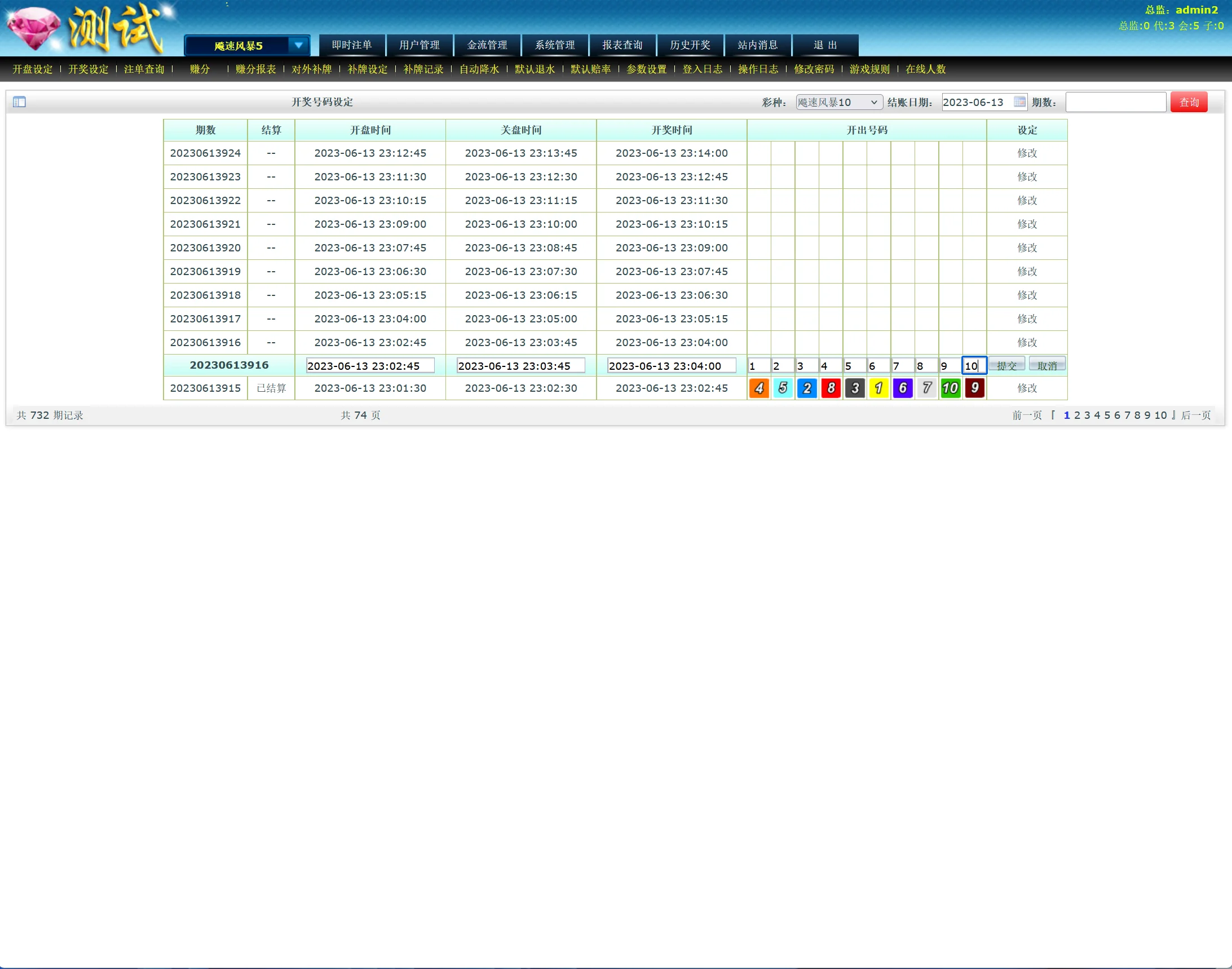
Task: Click the dark red number 9 ball
Action: click(x=974, y=388)
